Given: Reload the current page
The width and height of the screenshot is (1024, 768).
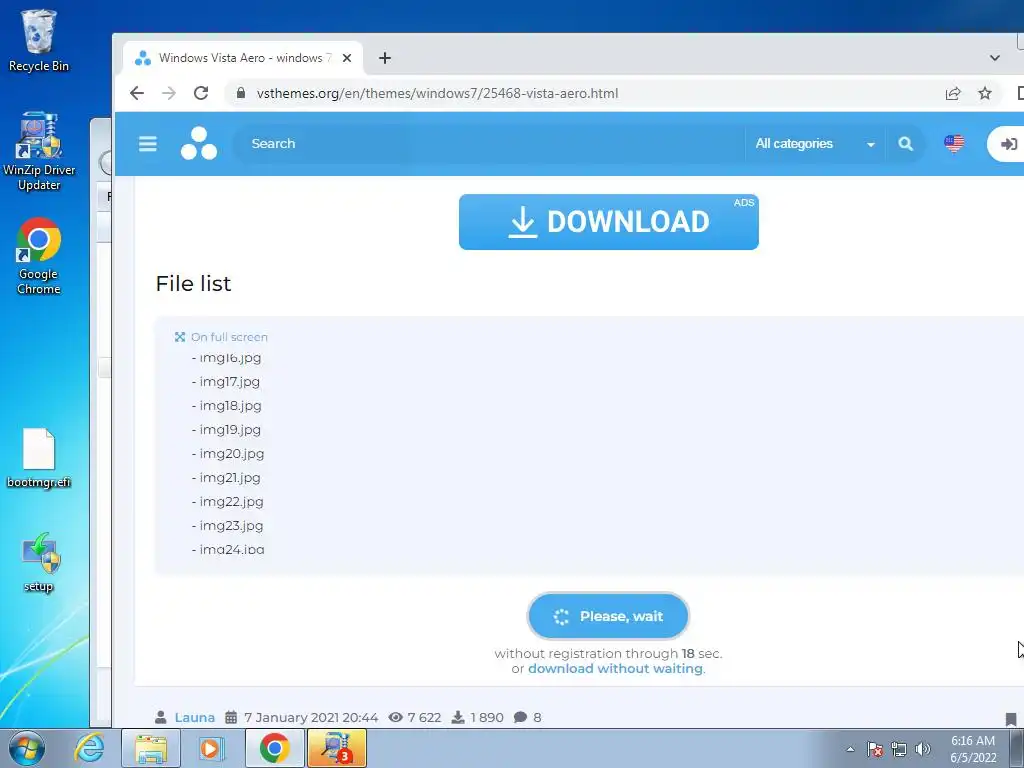Looking at the screenshot, I should coord(201,93).
